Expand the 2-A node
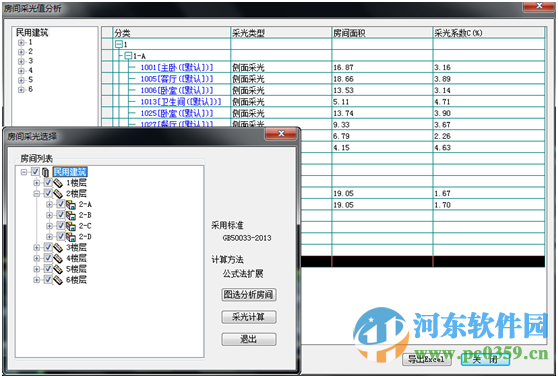This screenshot has width=558, height=378. (x=49, y=205)
